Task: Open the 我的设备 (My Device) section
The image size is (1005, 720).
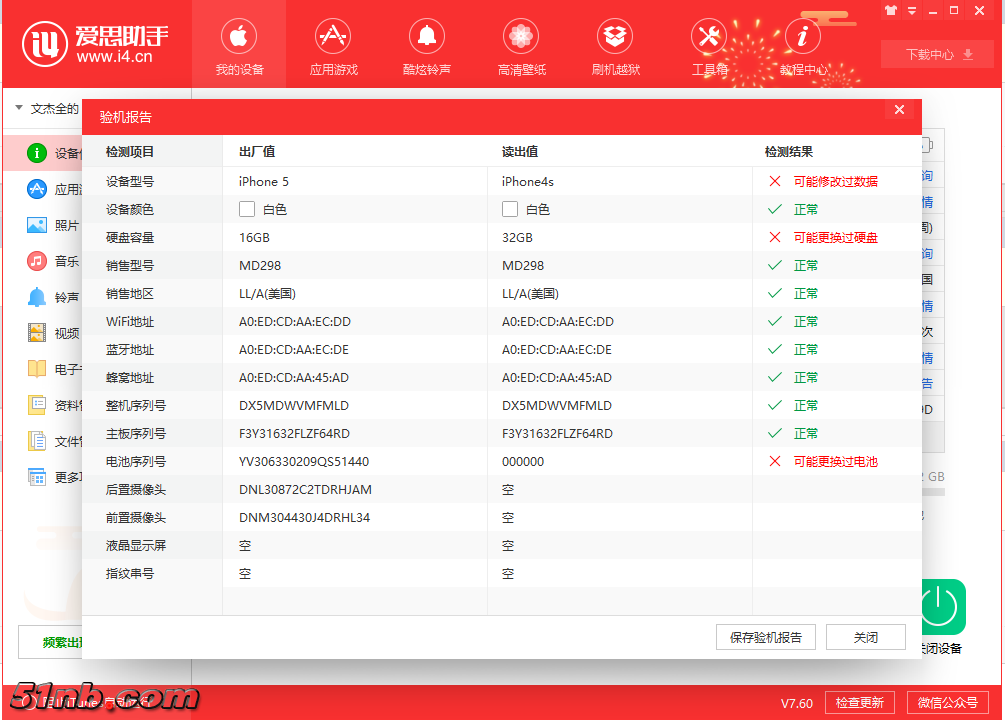Action: click(239, 47)
